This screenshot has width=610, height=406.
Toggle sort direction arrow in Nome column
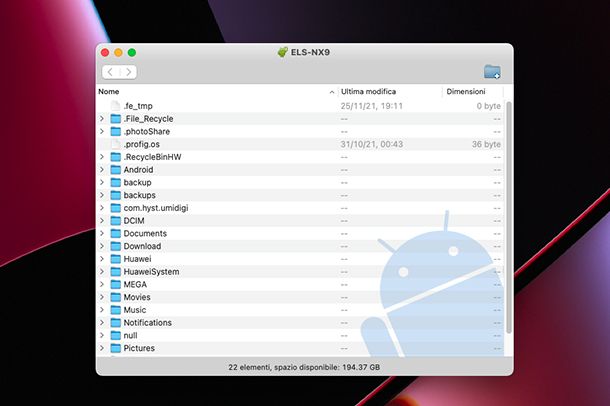[332, 92]
